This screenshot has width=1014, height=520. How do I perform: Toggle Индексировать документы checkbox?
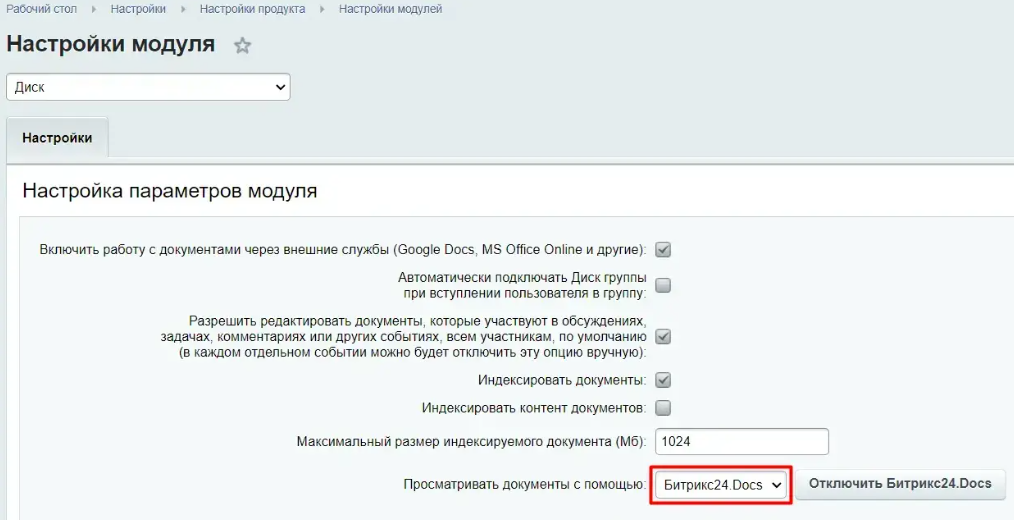pos(663,380)
